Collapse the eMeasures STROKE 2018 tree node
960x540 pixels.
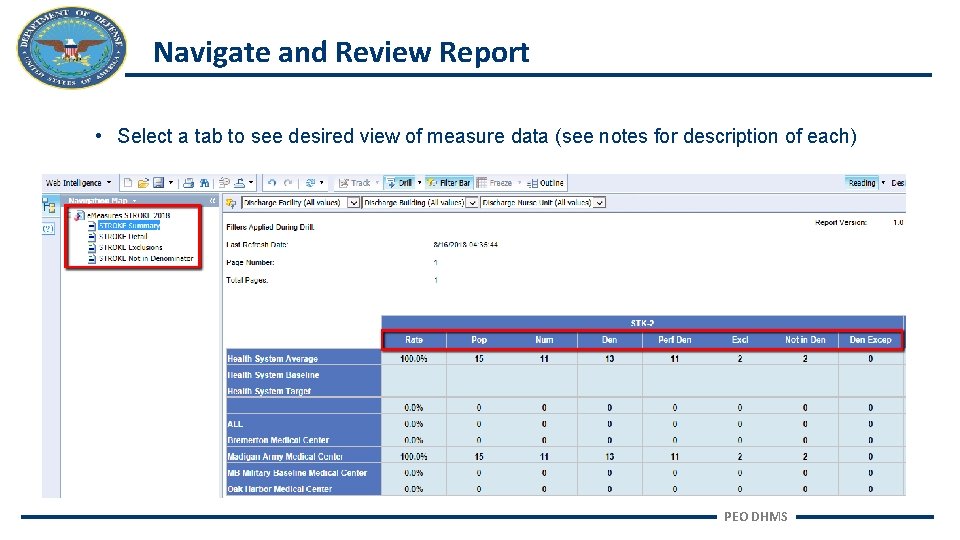pyautogui.click(x=70, y=216)
